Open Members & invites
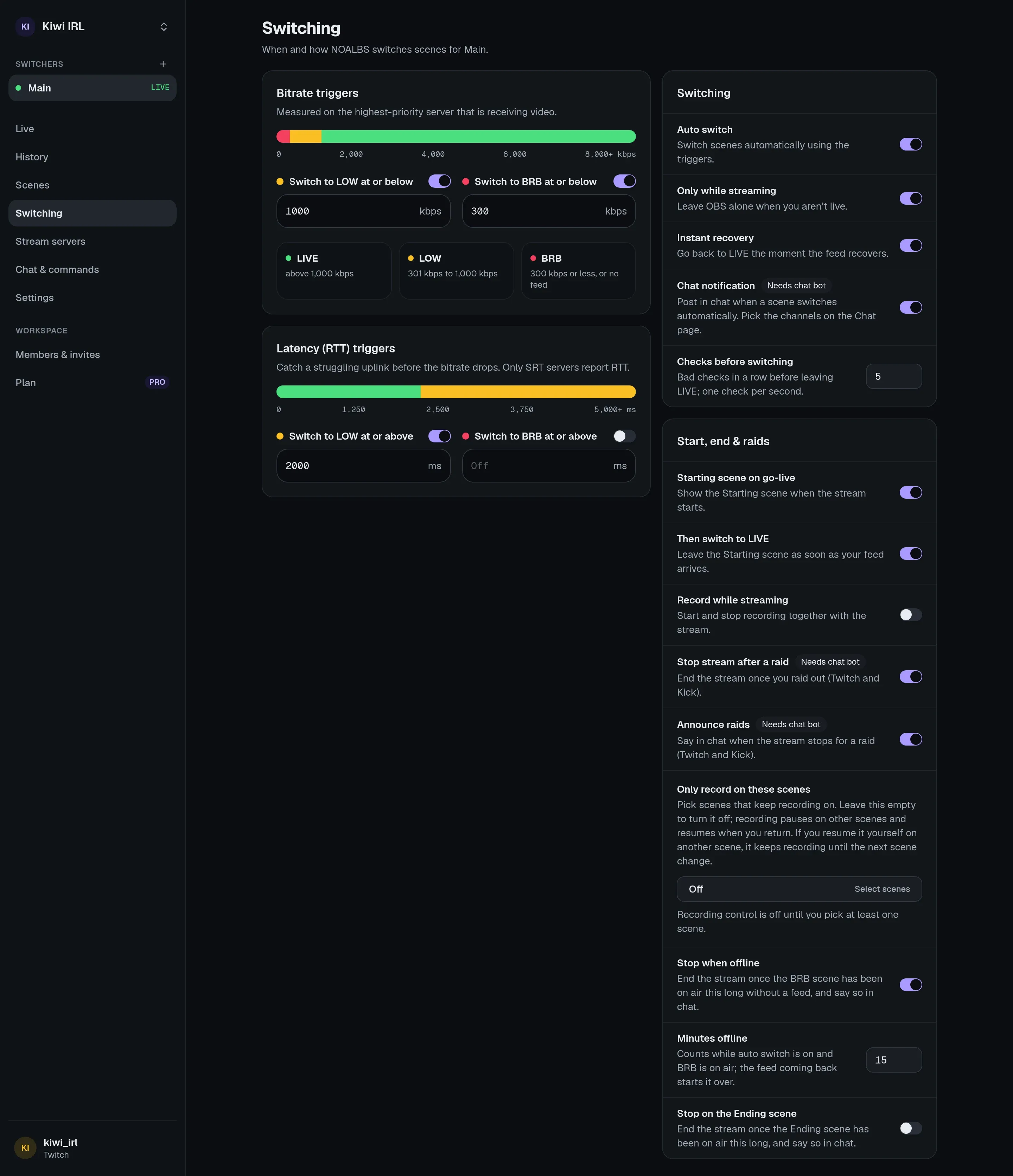1013x1176 pixels. pos(93,355)
